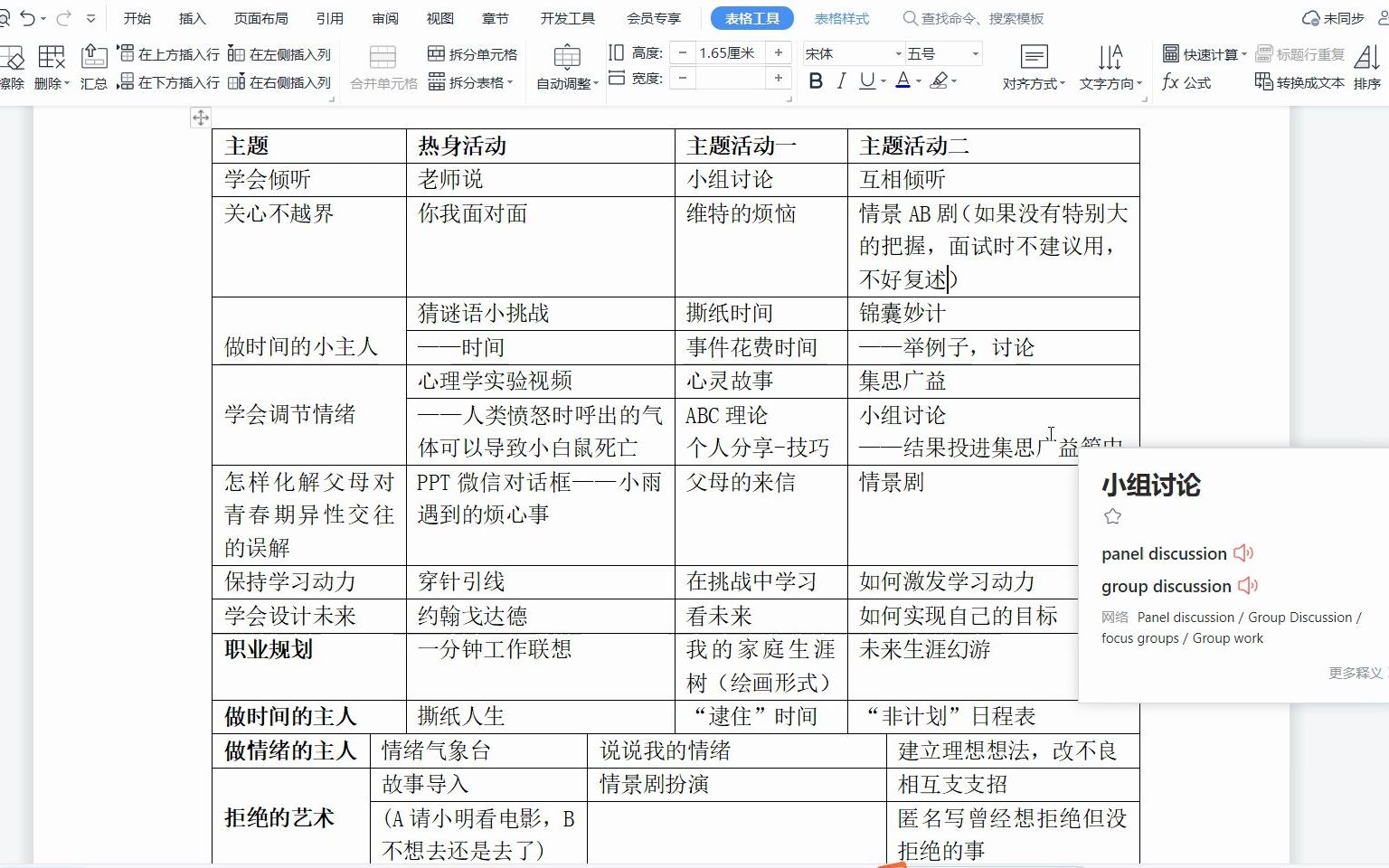1389x868 pixels.
Task: Insert a row above with 在上方插入行
Action: coord(169,54)
